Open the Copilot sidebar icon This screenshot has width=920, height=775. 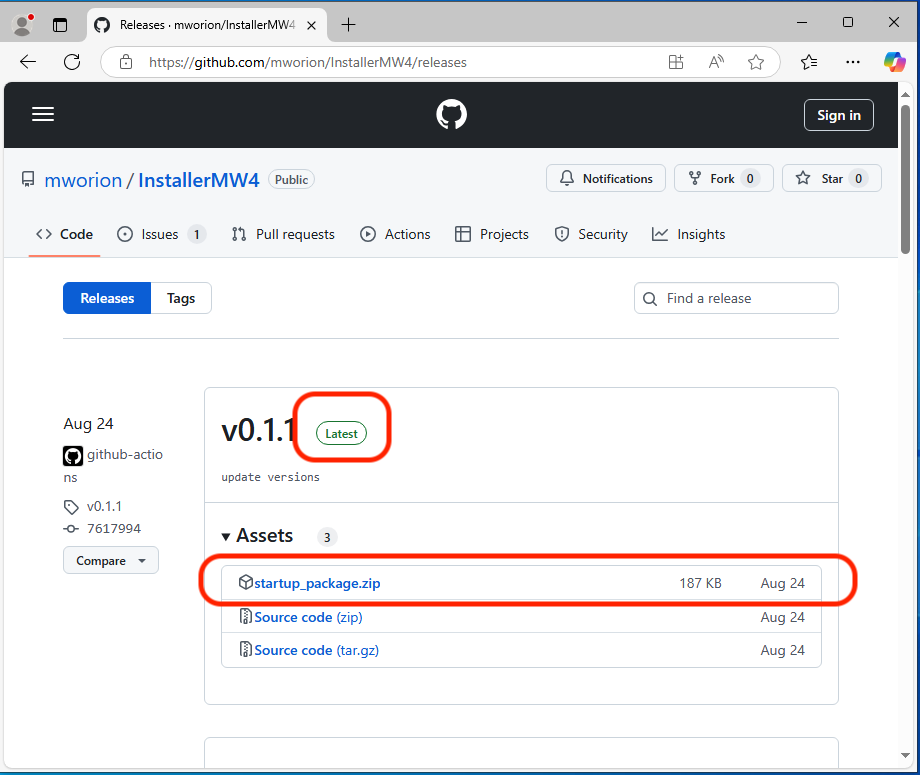point(895,62)
